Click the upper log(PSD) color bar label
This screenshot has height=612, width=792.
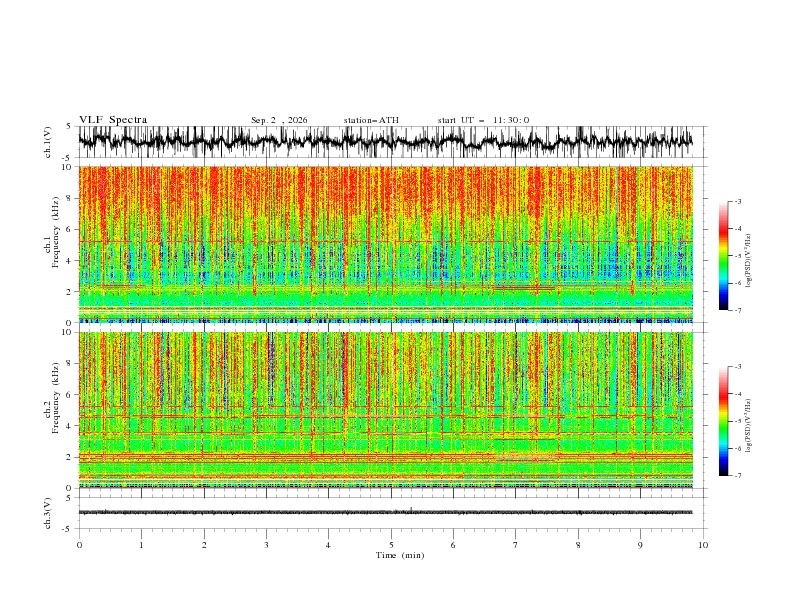(748, 261)
